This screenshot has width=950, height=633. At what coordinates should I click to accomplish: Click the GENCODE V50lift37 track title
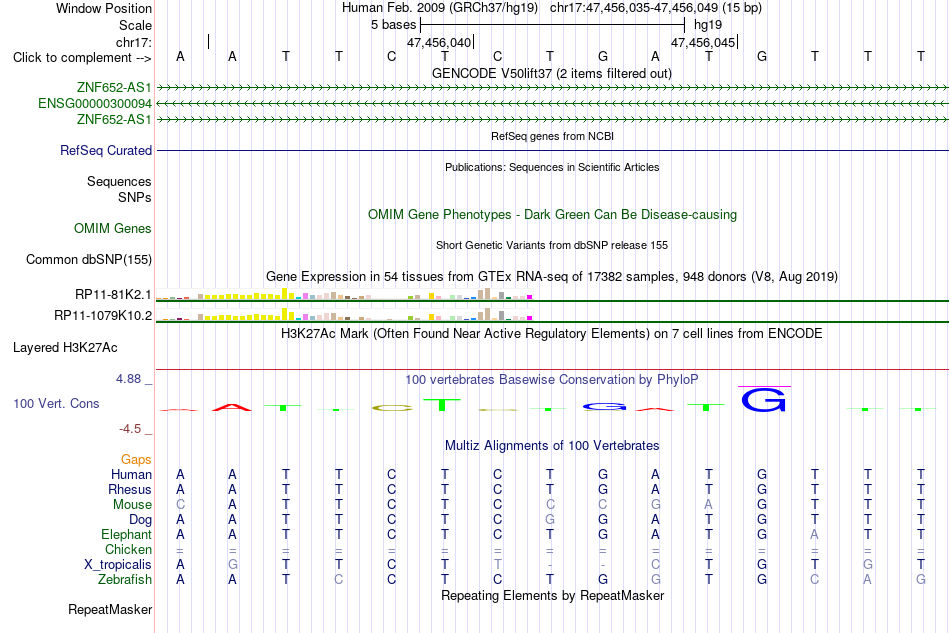click(x=552, y=73)
